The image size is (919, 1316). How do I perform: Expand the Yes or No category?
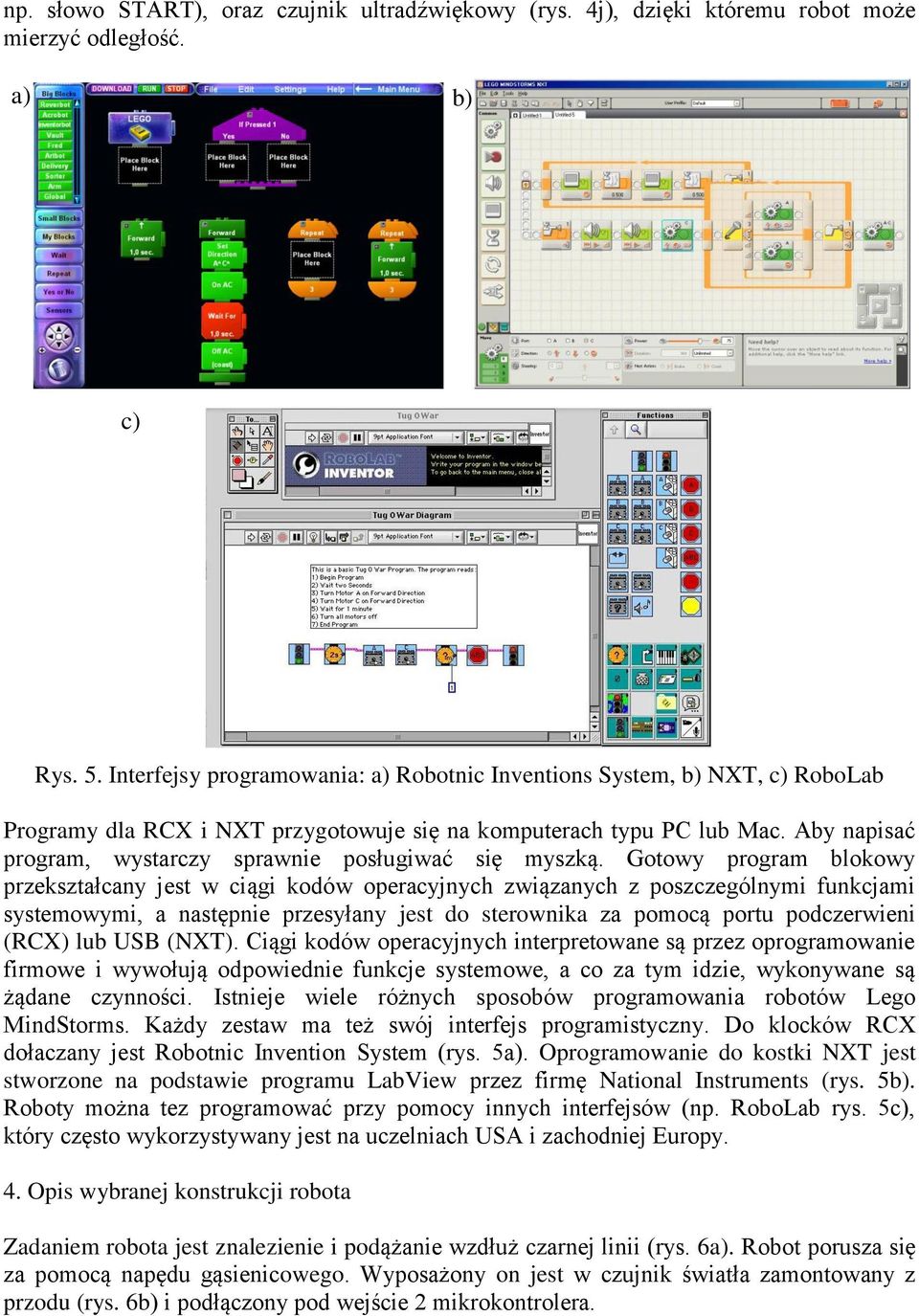coord(58,292)
